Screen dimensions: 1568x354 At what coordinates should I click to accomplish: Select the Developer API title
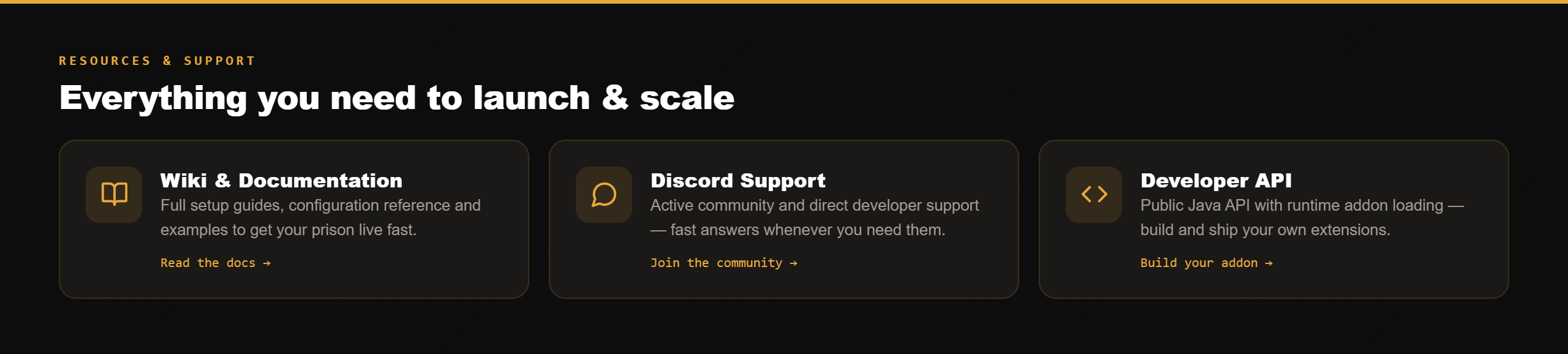(x=1216, y=181)
